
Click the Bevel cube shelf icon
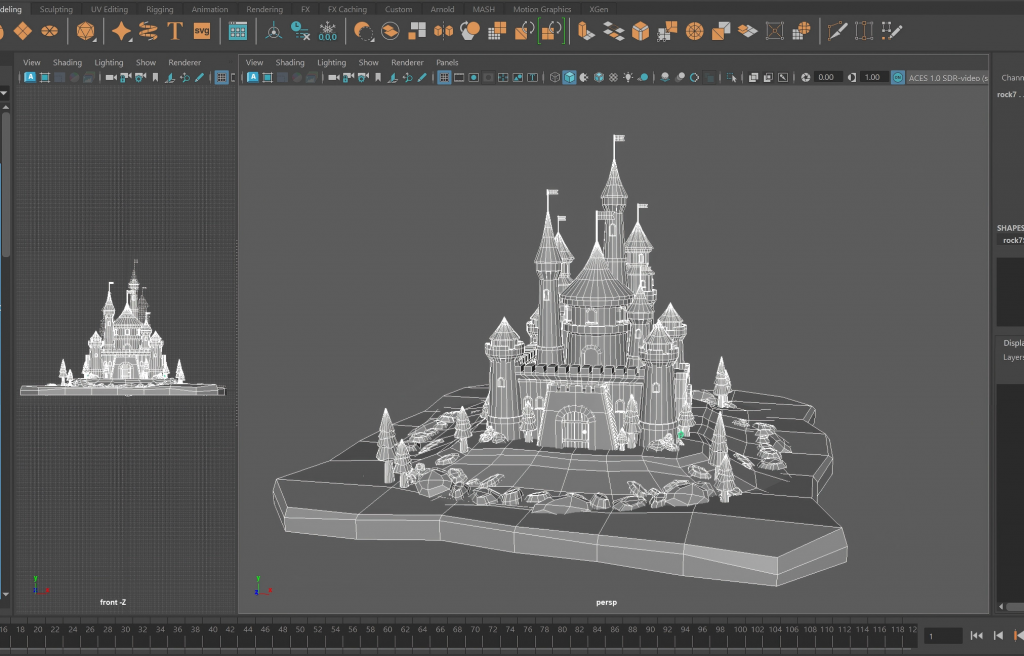[640, 31]
